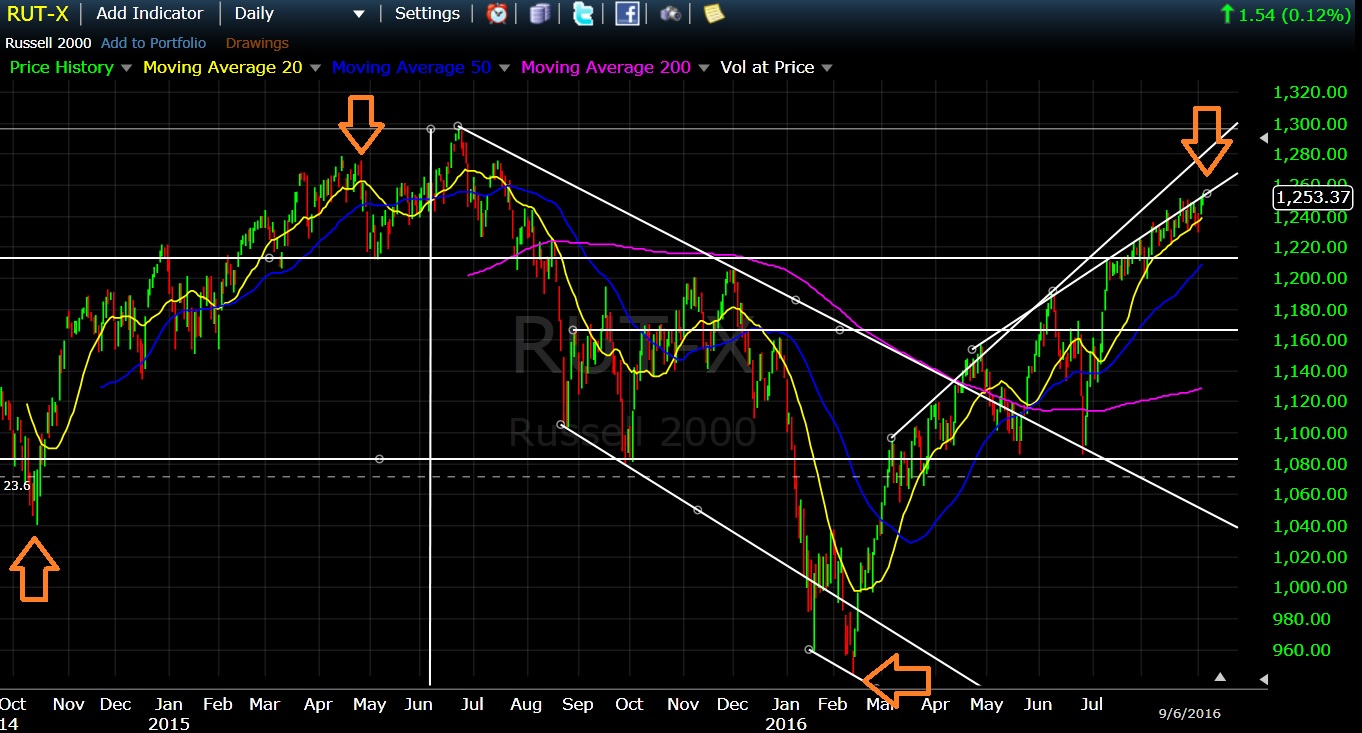The image size is (1362, 733).
Task: Click the camera snapshot icon
Action: (670, 14)
